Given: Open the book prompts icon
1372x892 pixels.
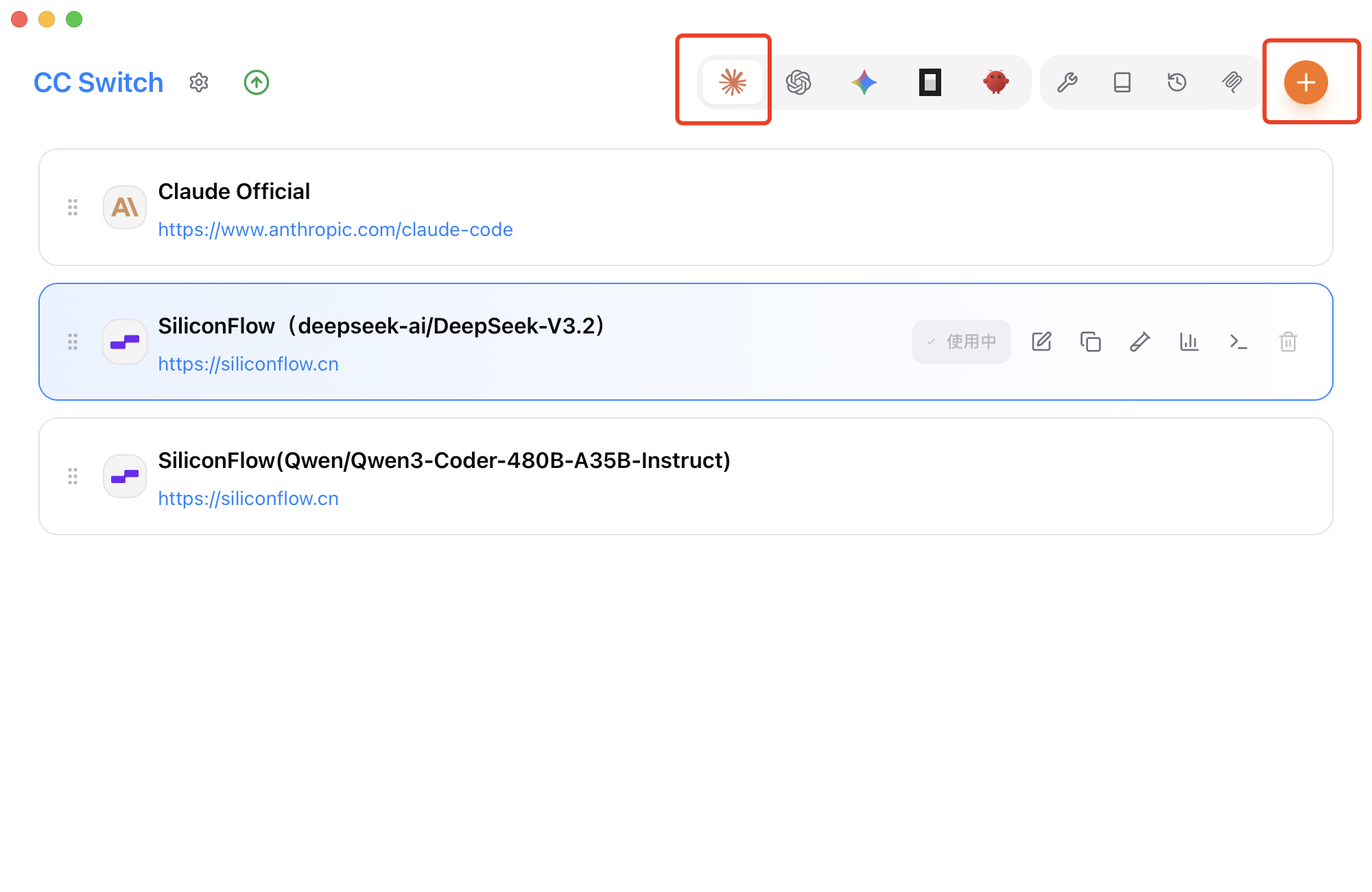Looking at the screenshot, I should click(x=1122, y=82).
